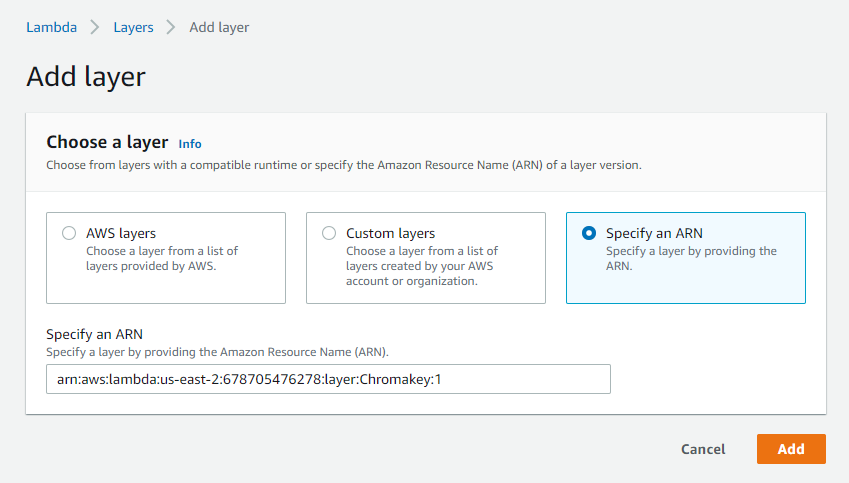Screen dimensions: 849x483
Task: Cancel adding the layer
Action: point(703,449)
